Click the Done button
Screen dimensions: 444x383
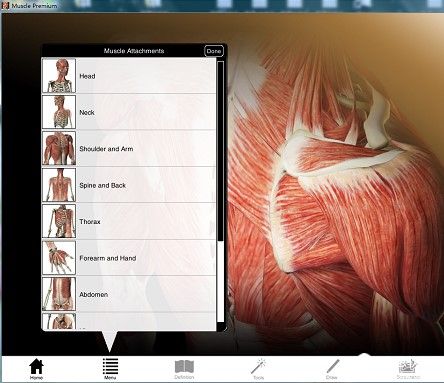(214, 51)
